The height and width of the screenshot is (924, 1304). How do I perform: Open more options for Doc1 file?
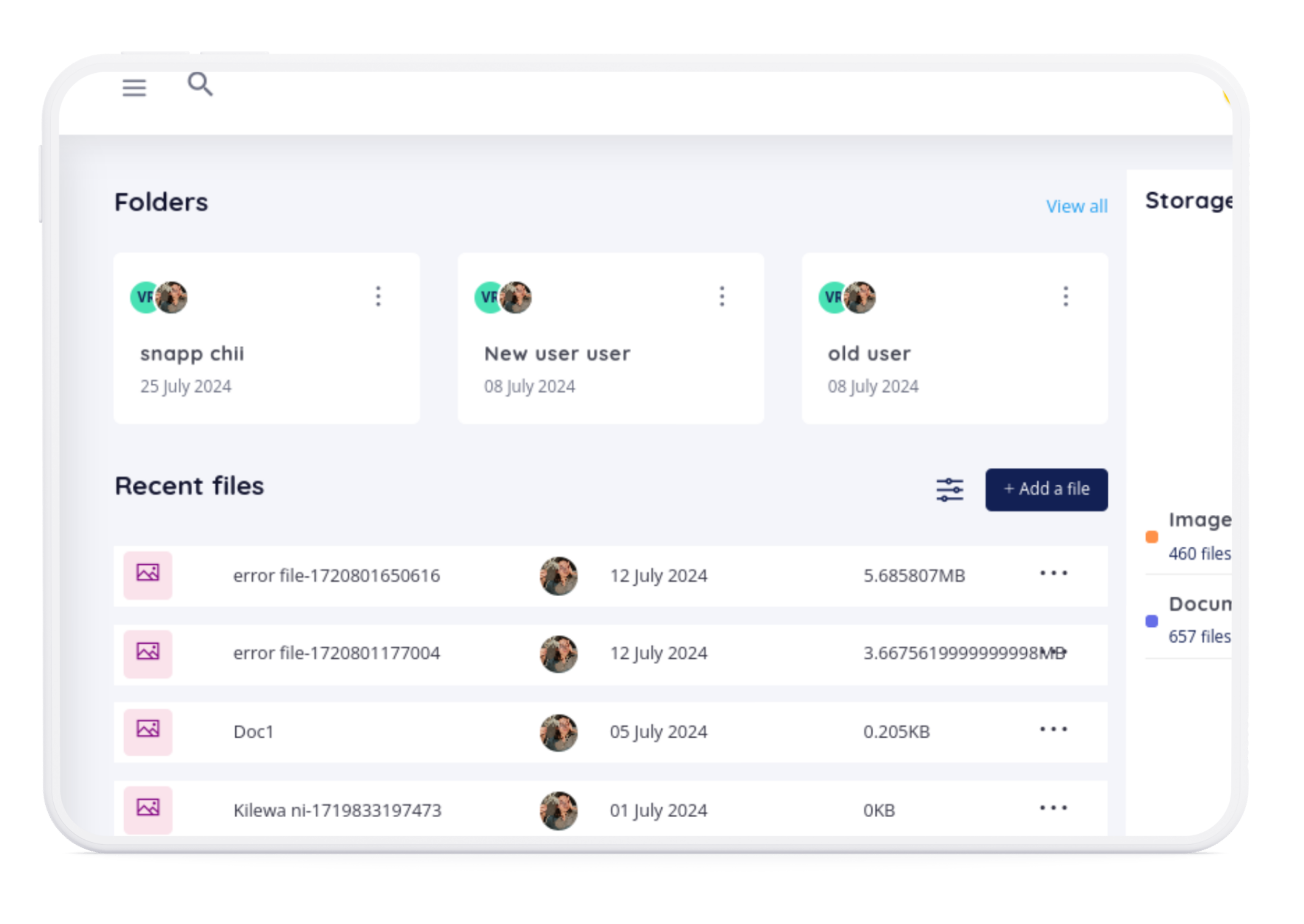1053,729
